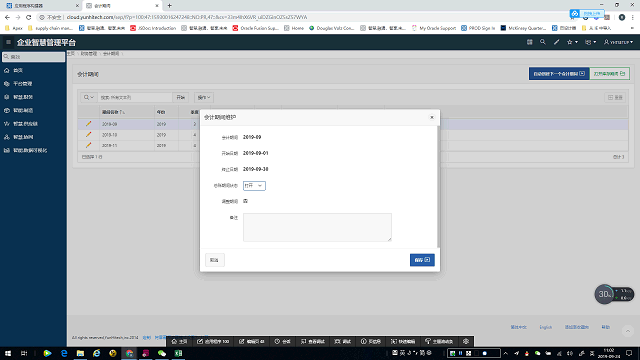640x360 pixels.
Task: Click the Go button beside the report search
Action: (180, 98)
